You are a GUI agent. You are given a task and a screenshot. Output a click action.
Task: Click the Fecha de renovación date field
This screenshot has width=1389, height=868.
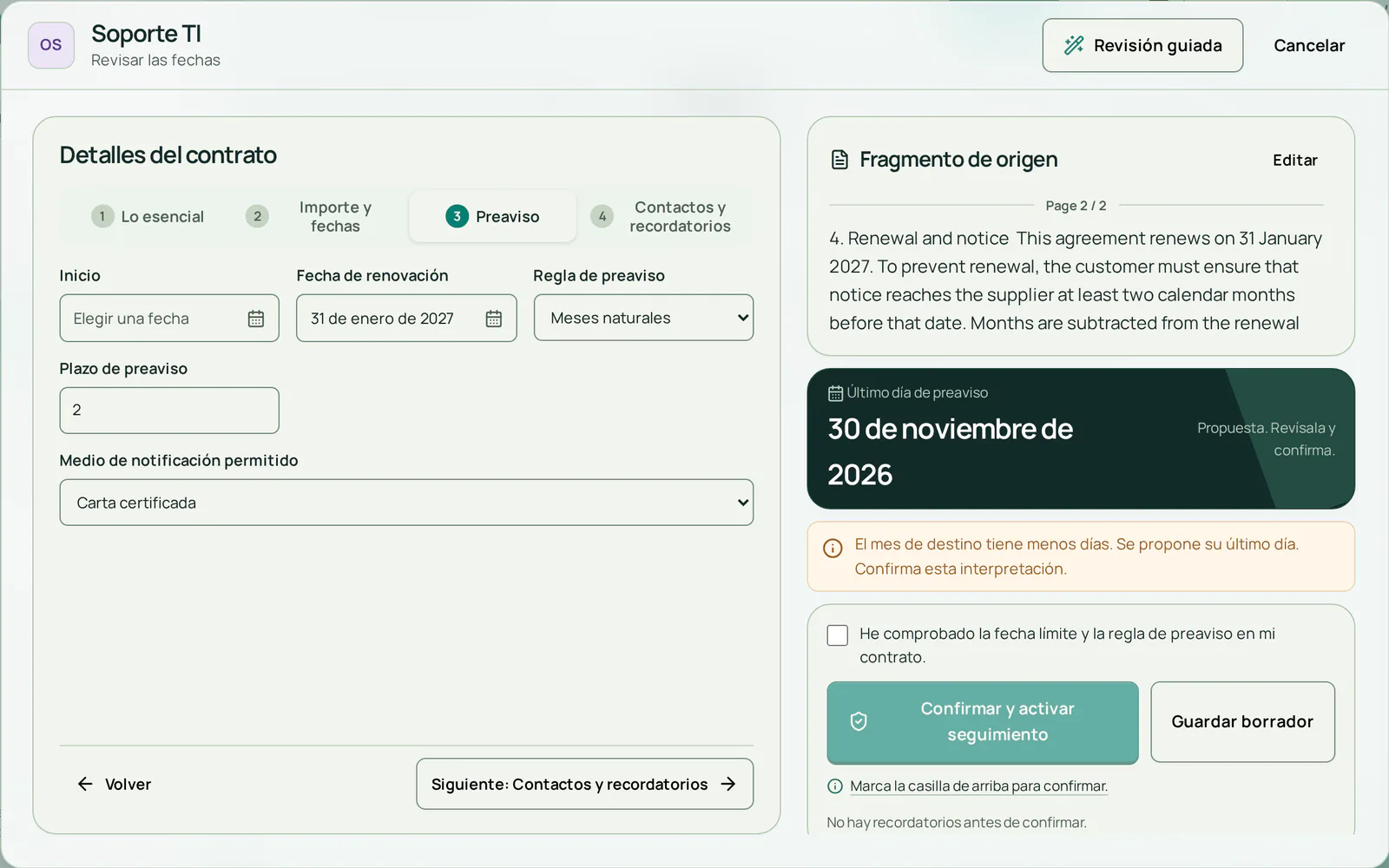point(406,318)
